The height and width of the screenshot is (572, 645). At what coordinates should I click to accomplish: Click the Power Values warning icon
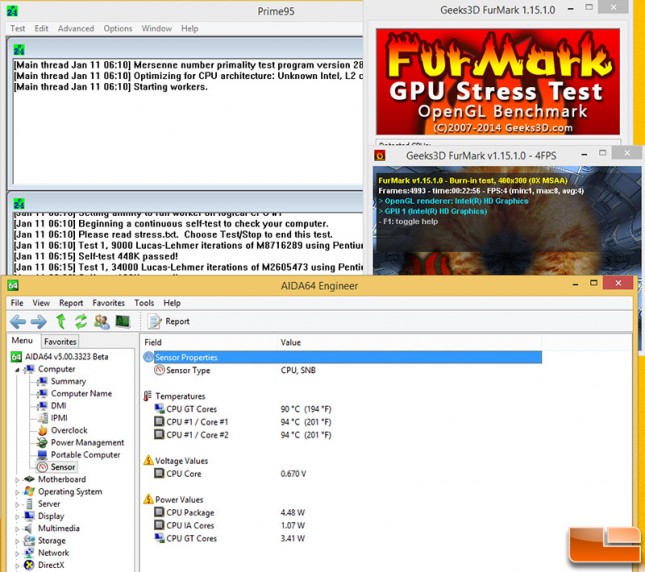pyautogui.click(x=148, y=499)
